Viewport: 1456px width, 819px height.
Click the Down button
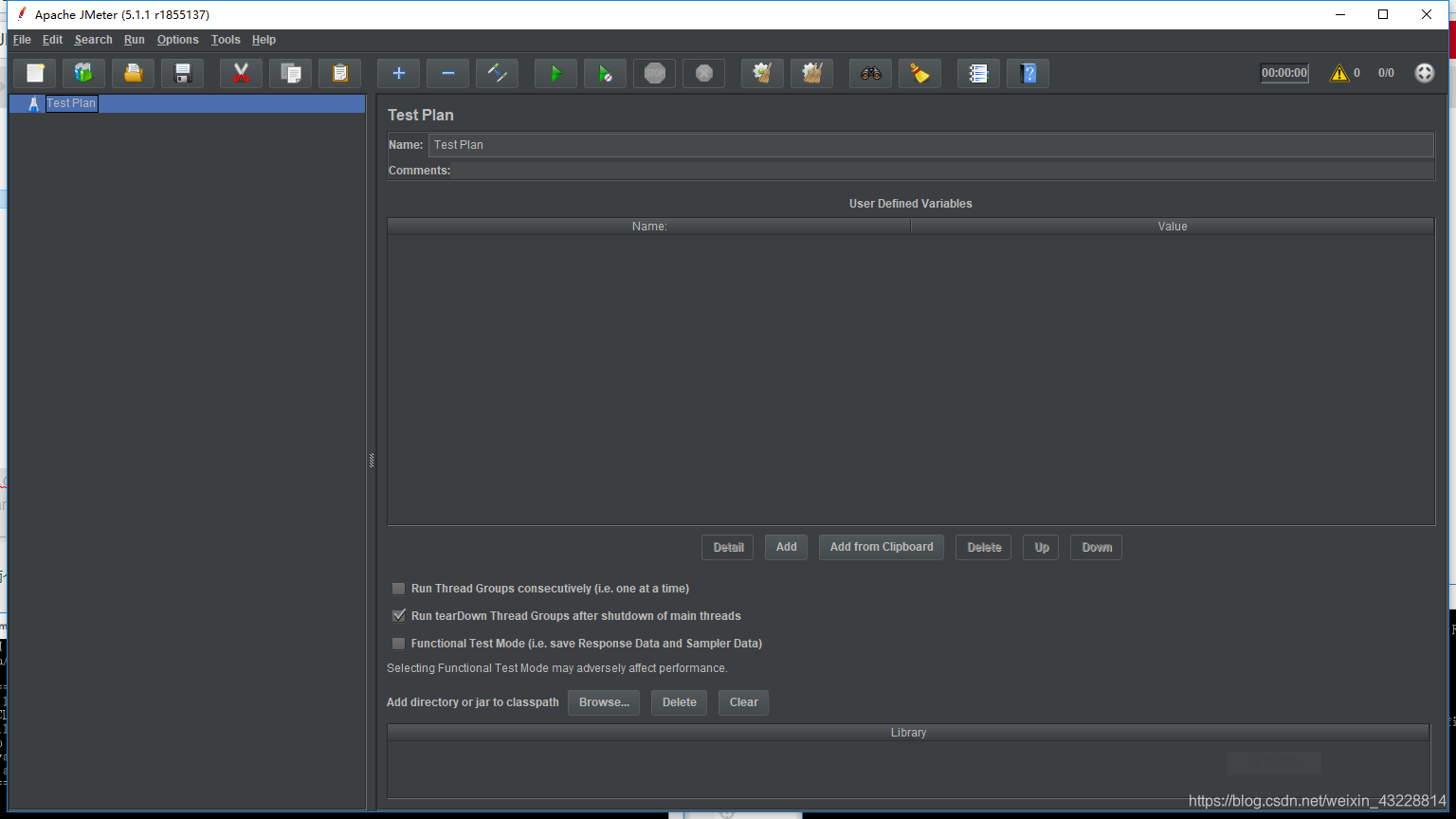[x=1097, y=547]
